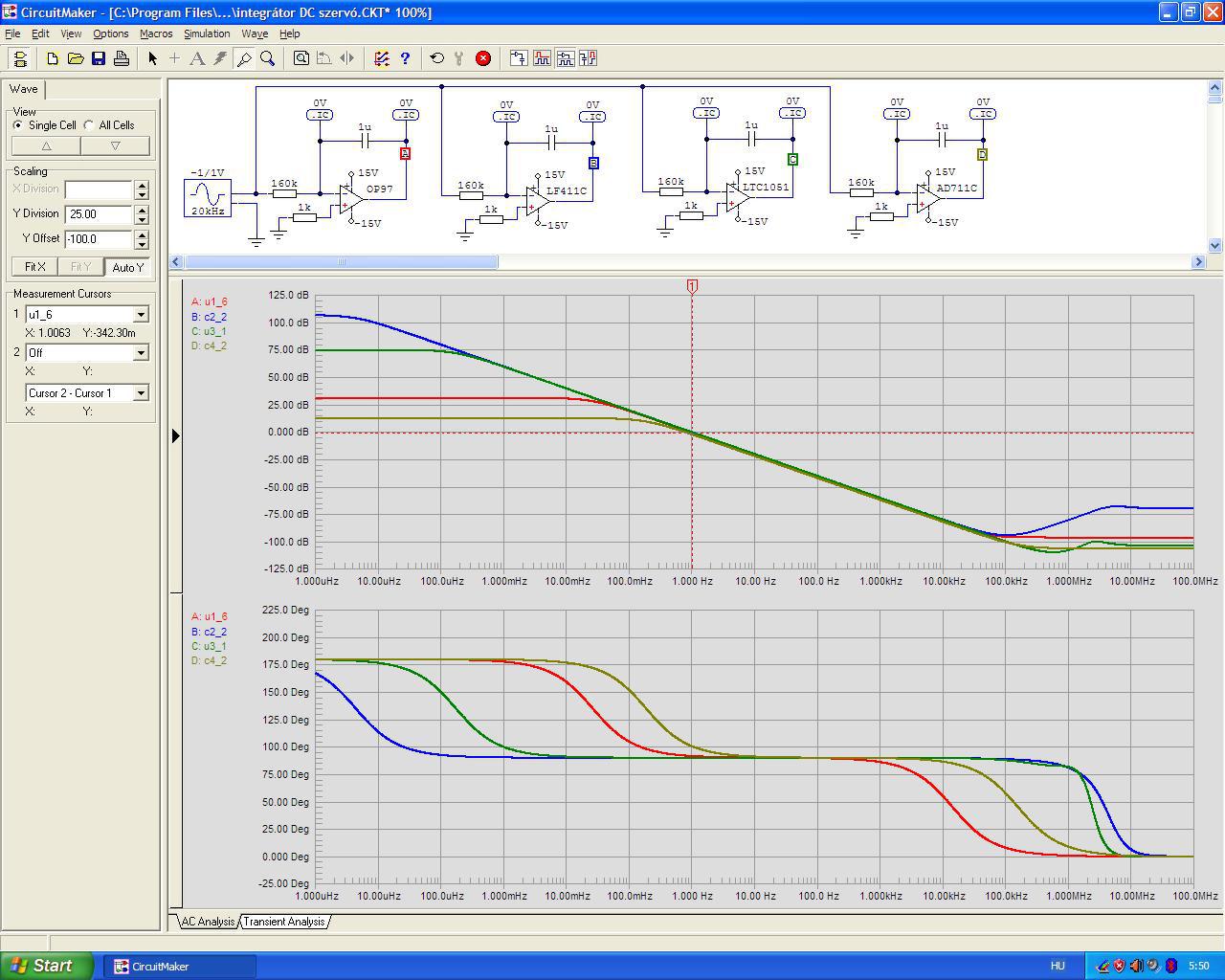Open the Windows Start menu

47,966
